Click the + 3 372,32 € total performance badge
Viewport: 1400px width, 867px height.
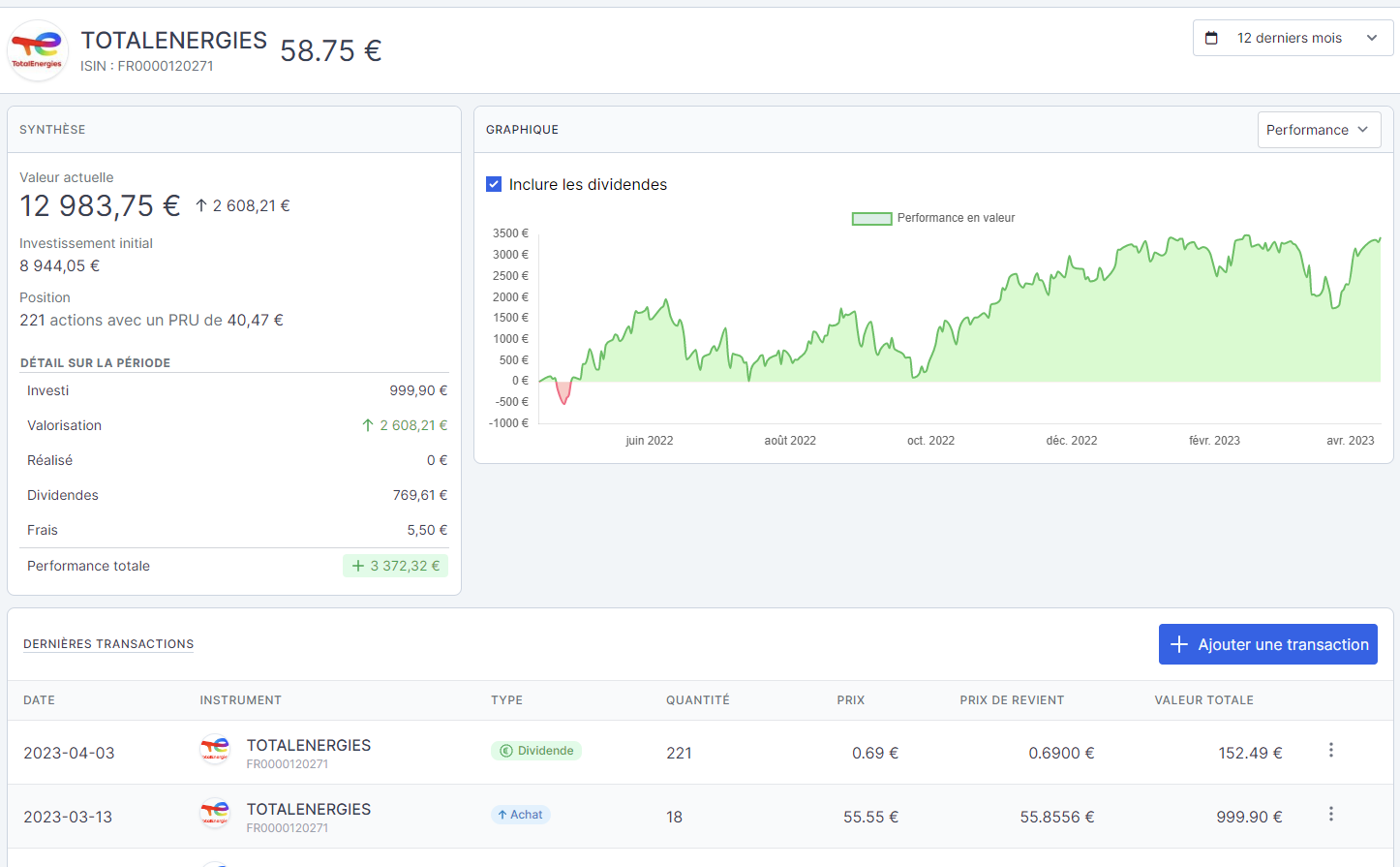pos(395,566)
